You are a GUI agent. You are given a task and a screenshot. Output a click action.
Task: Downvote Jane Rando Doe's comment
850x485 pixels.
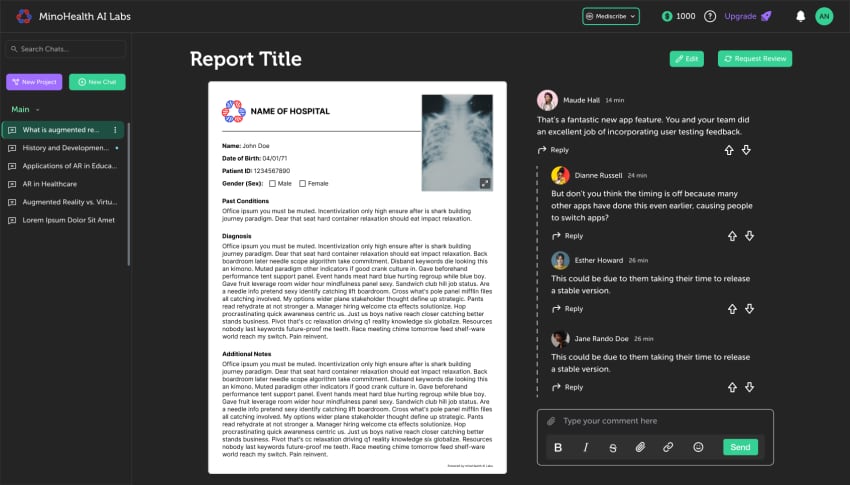click(749, 387)
